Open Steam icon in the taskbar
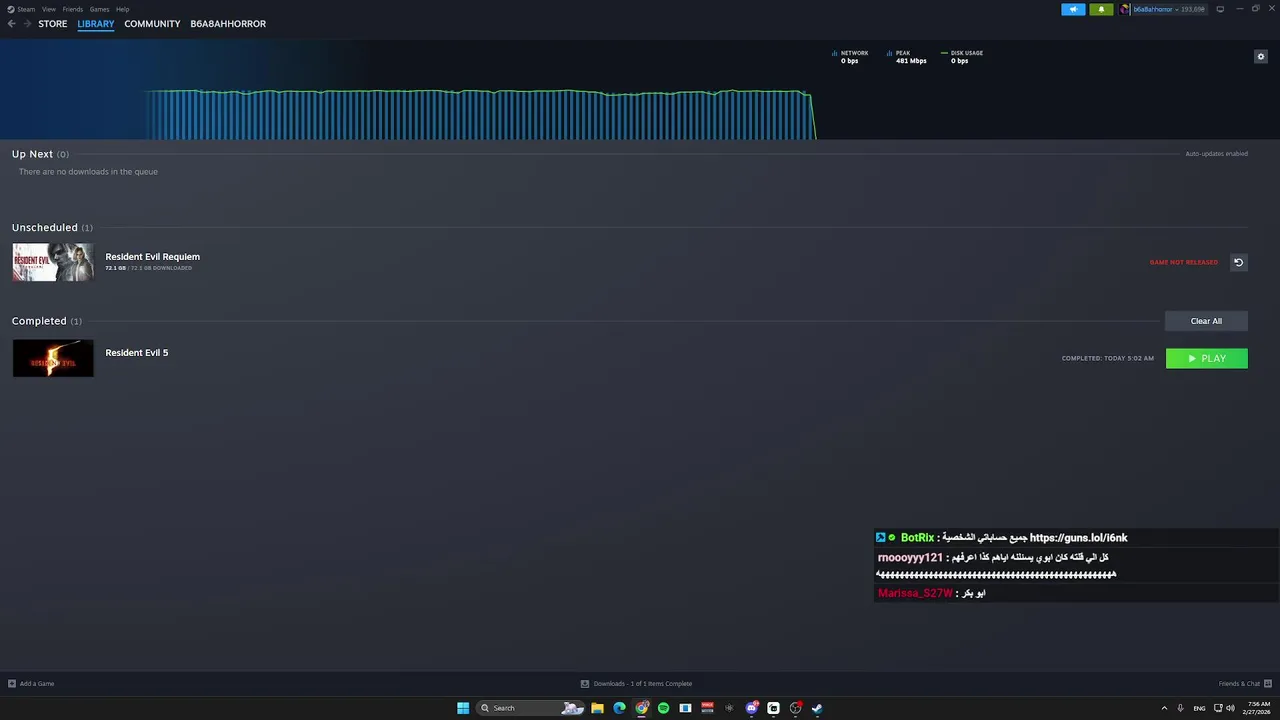Screen dimensions: 1280x720 point(817,708)
